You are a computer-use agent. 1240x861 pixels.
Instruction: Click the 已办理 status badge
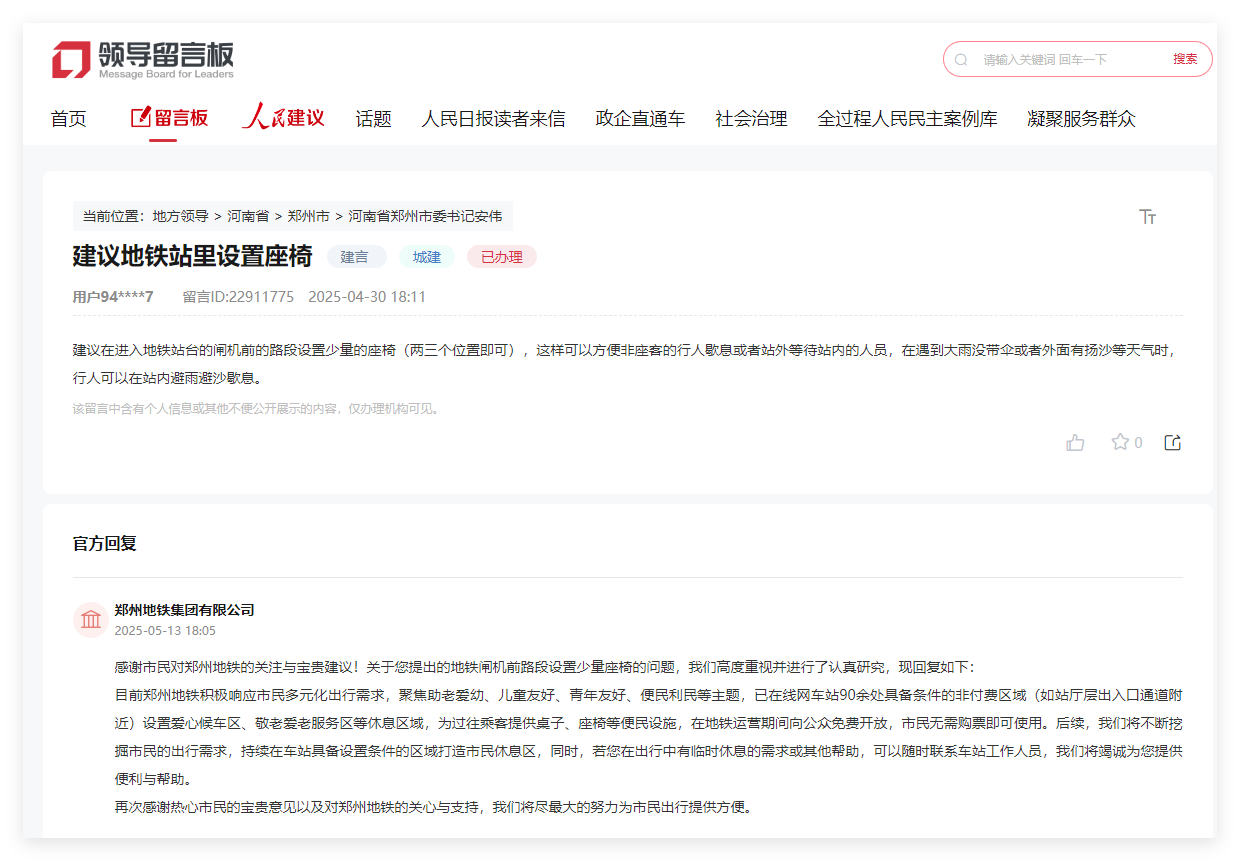tap(501, 256)
